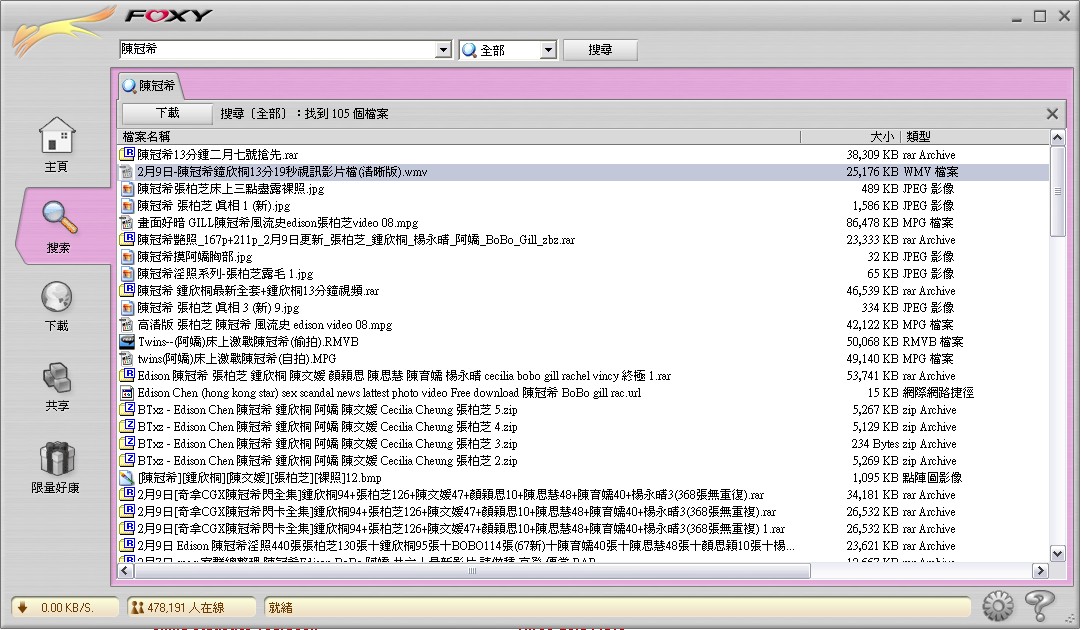Select the "42,122 KB" size cell

pyautogui.click(x=872, y=325)
